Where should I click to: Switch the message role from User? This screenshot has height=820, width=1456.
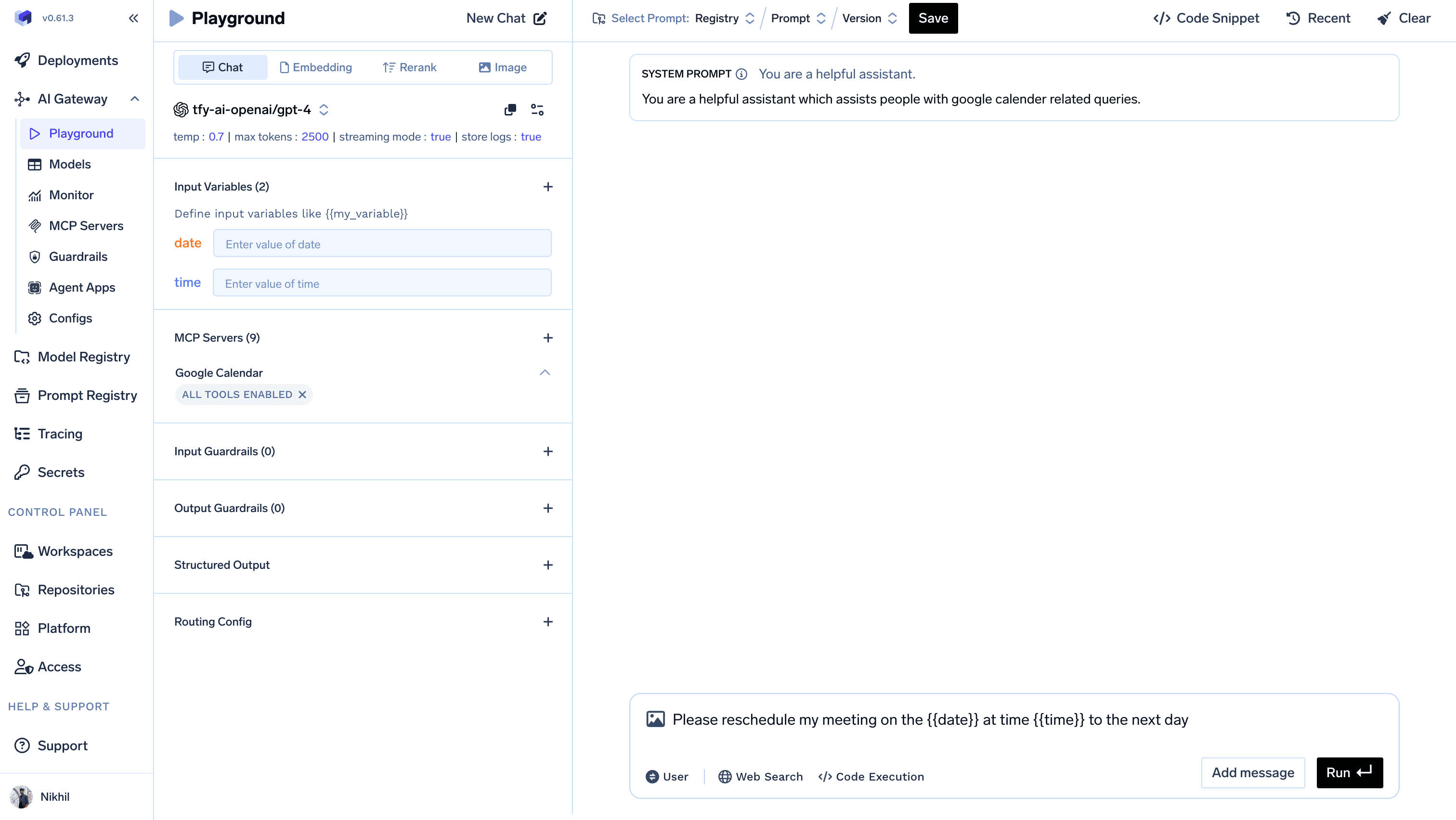(667, 777)
